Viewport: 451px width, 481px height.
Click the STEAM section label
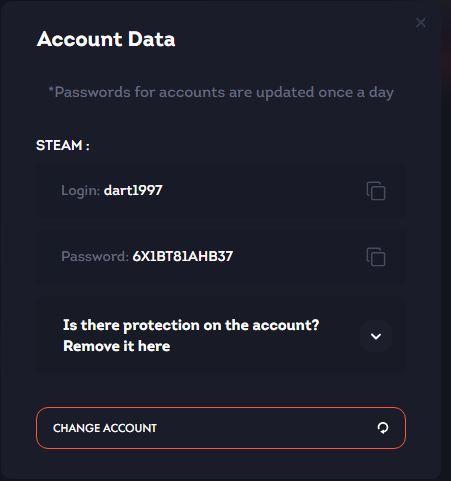pos(63,145)
